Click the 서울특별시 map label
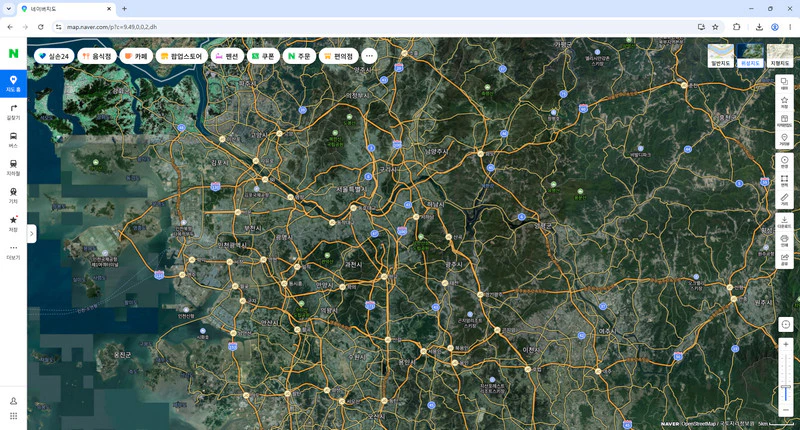The image size is (800, 430). point(351,189)
